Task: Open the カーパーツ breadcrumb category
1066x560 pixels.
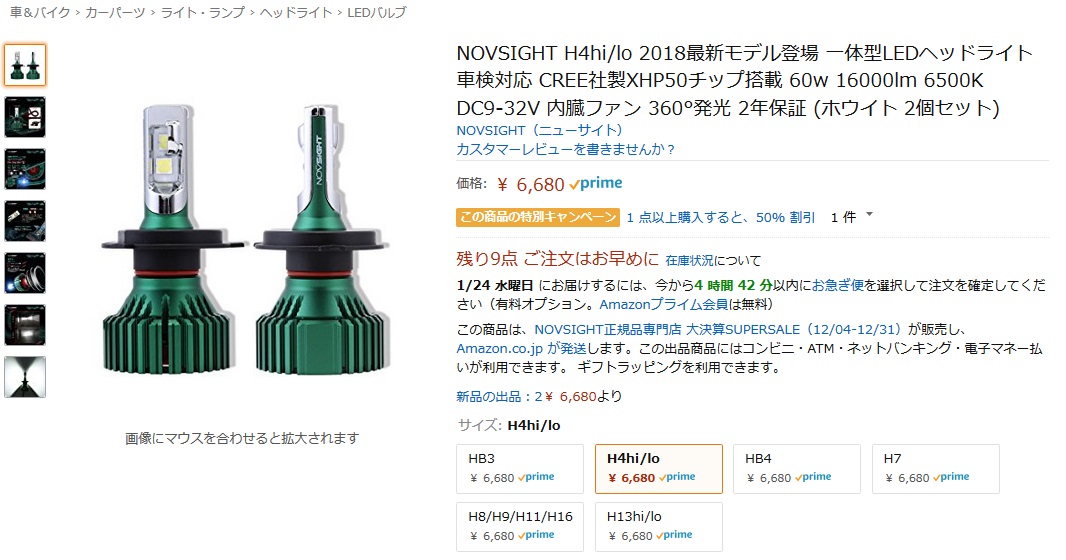Action: pyautogui.click(x=115, y=12)
